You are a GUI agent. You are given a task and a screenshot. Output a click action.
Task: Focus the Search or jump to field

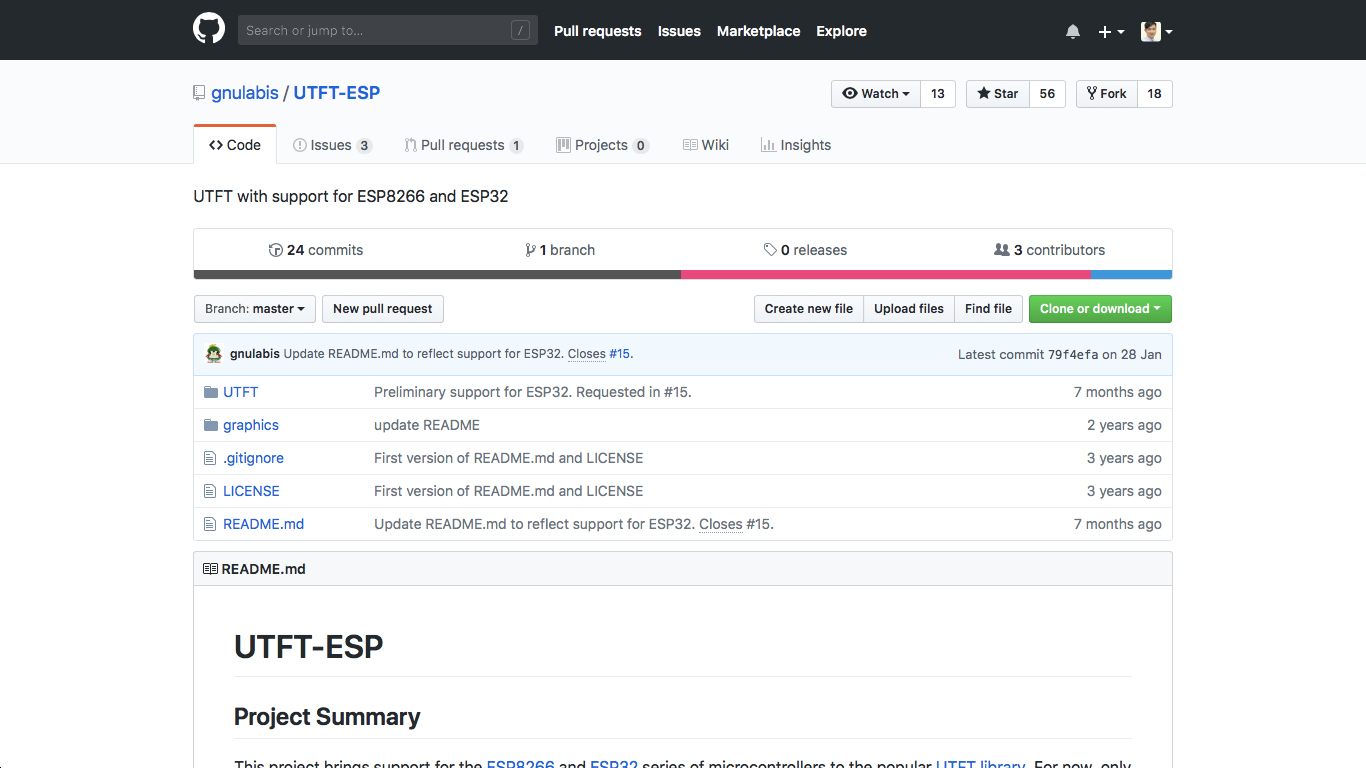click(375, 31)
